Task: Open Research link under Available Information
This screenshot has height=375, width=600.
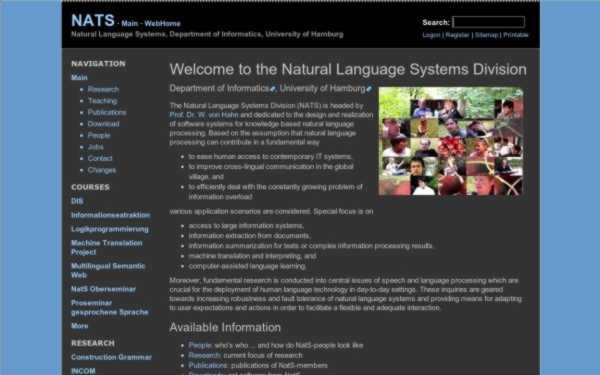Action: 205,355
